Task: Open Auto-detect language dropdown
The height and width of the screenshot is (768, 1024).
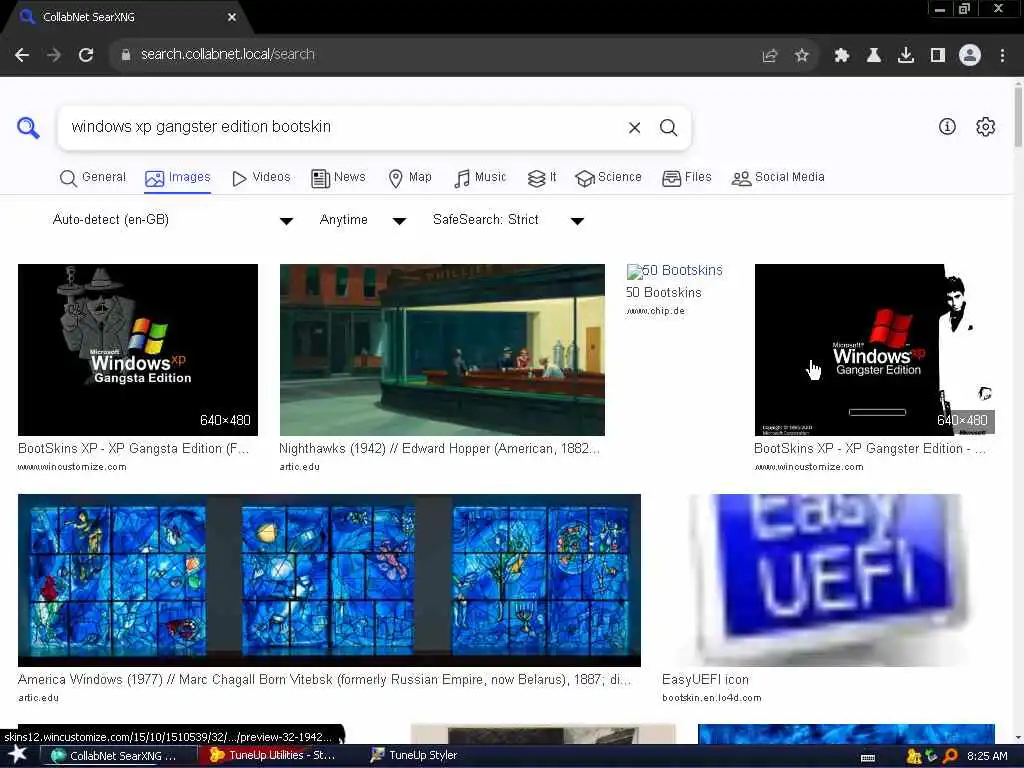Action: (x=172, y=220)
